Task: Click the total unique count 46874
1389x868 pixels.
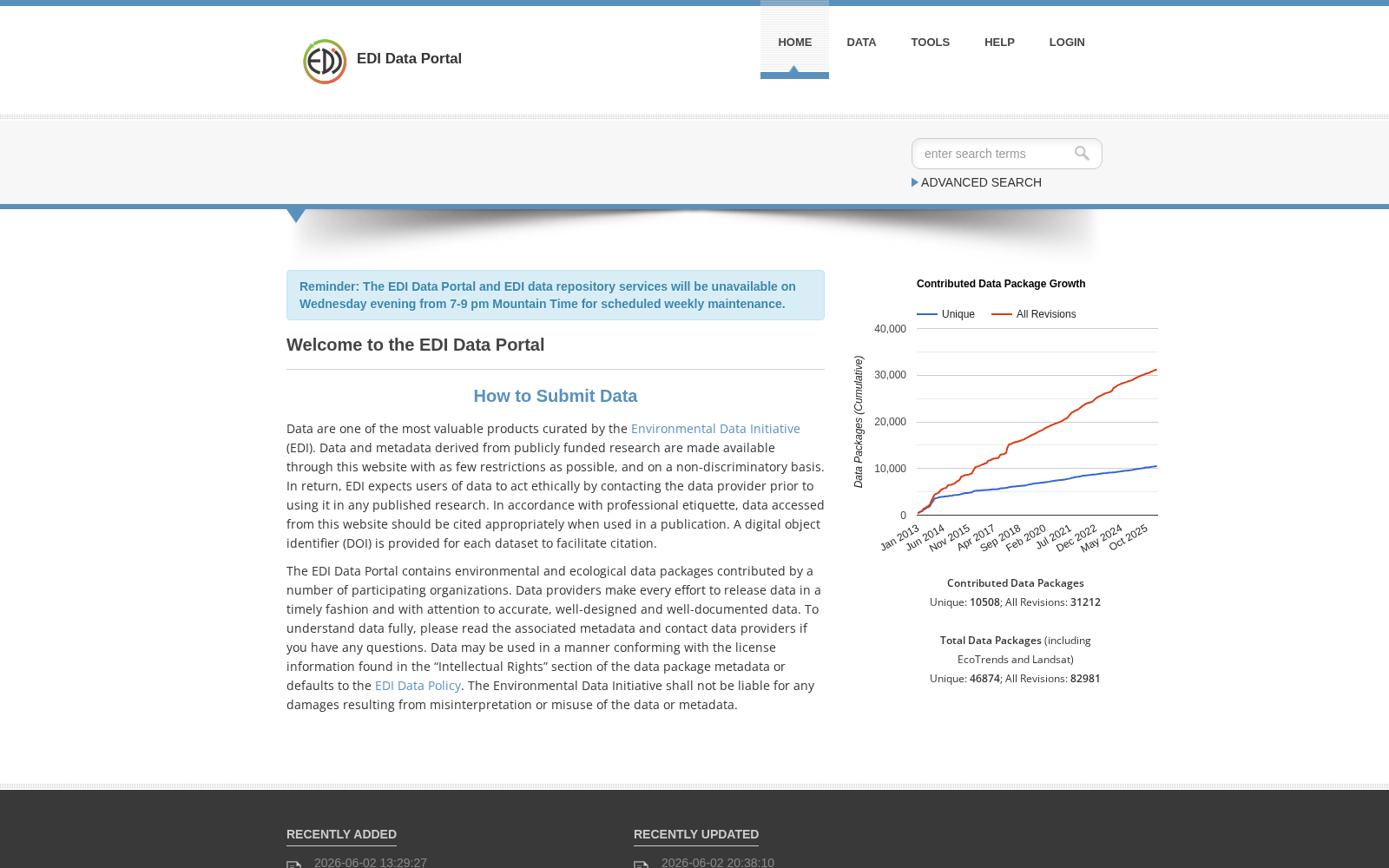Action: 984,679
